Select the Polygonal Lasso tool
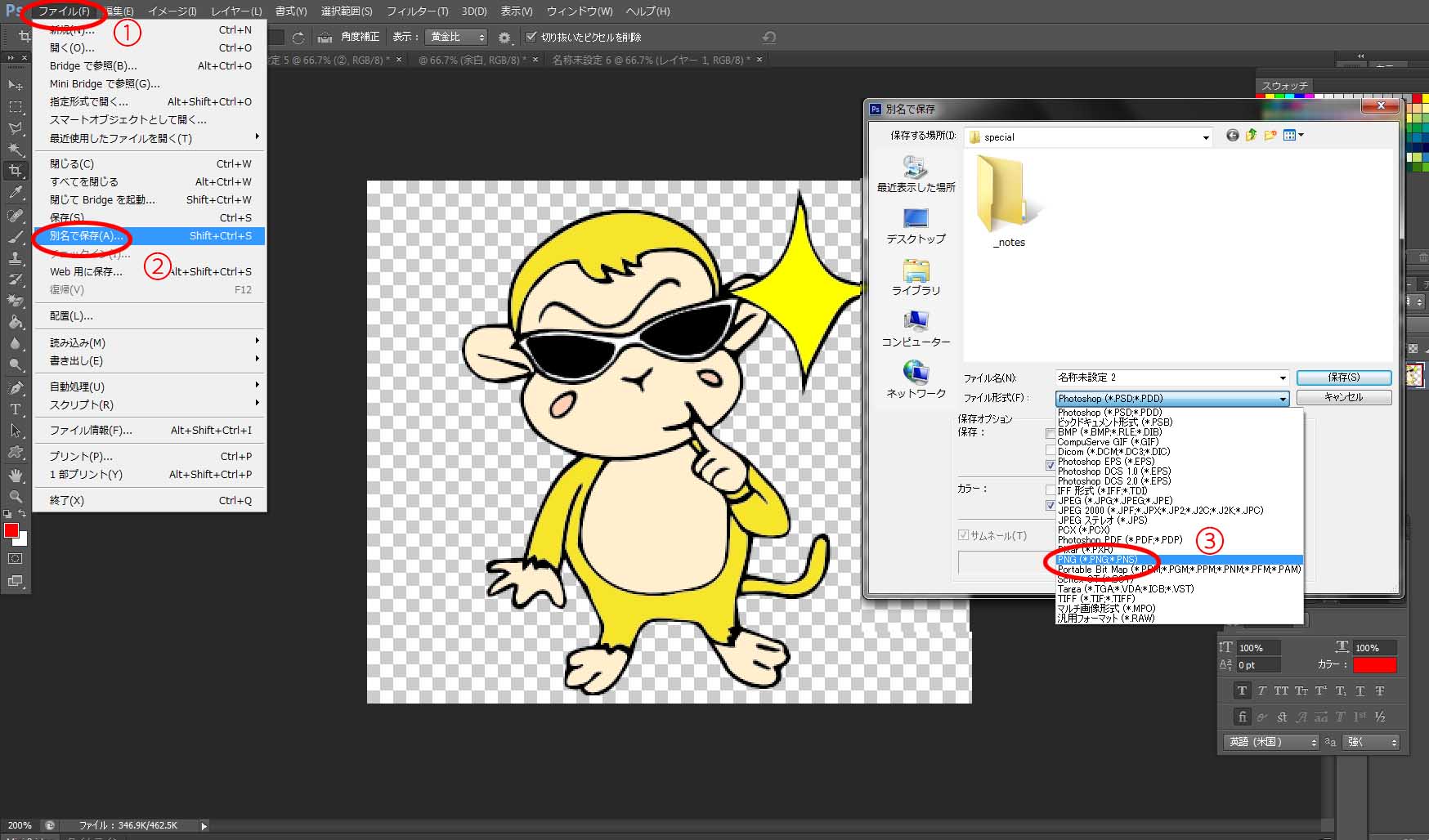1429x840 pixels. 16,128
